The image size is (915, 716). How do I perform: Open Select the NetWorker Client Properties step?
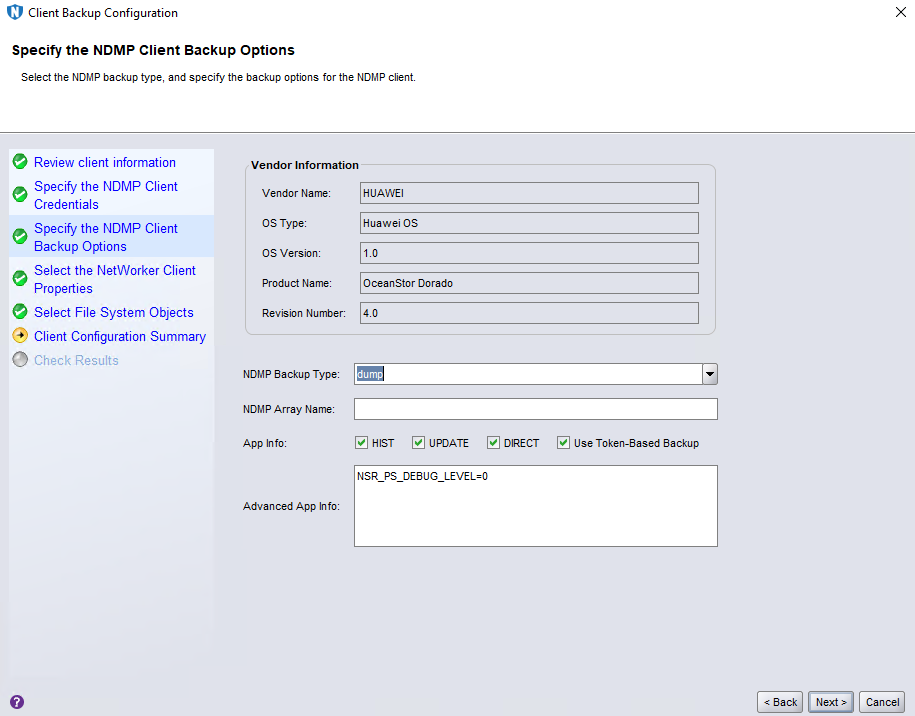tap(115, 279)
